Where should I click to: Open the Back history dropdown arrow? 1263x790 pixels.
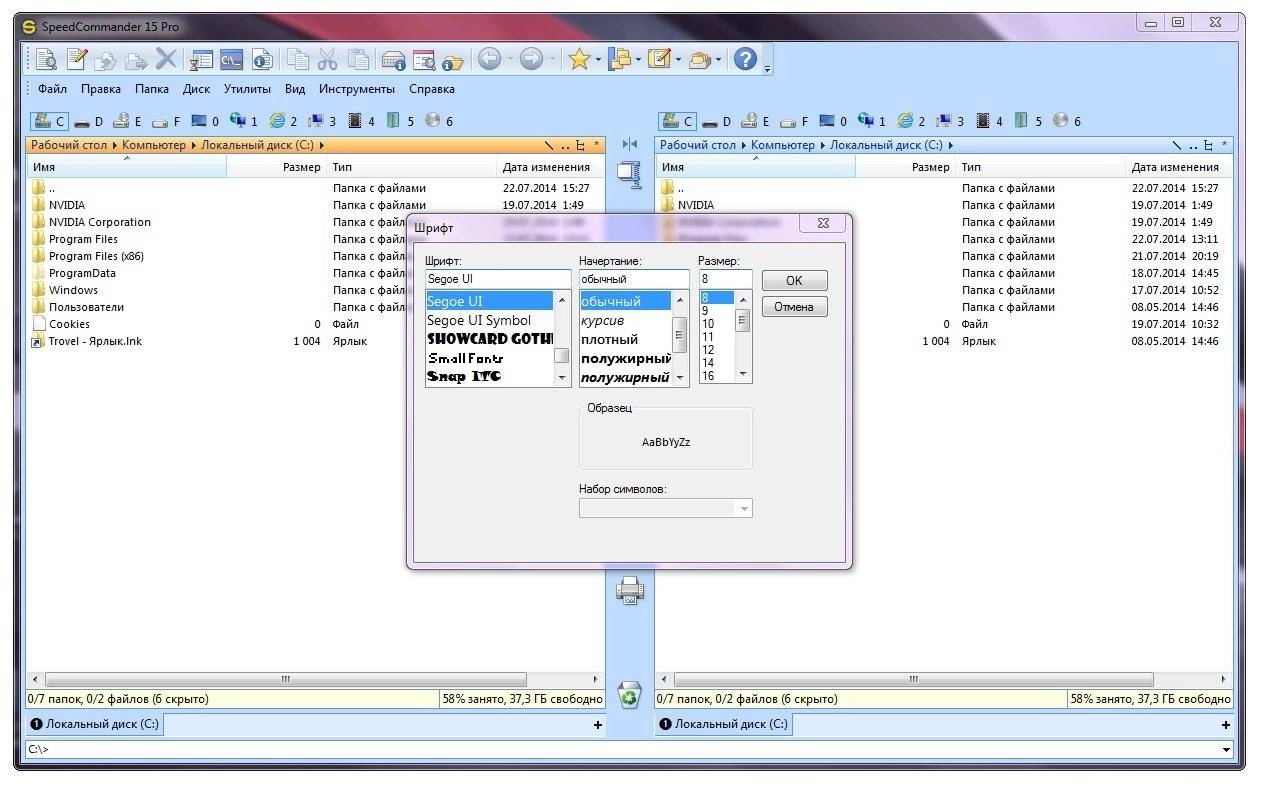510,60
